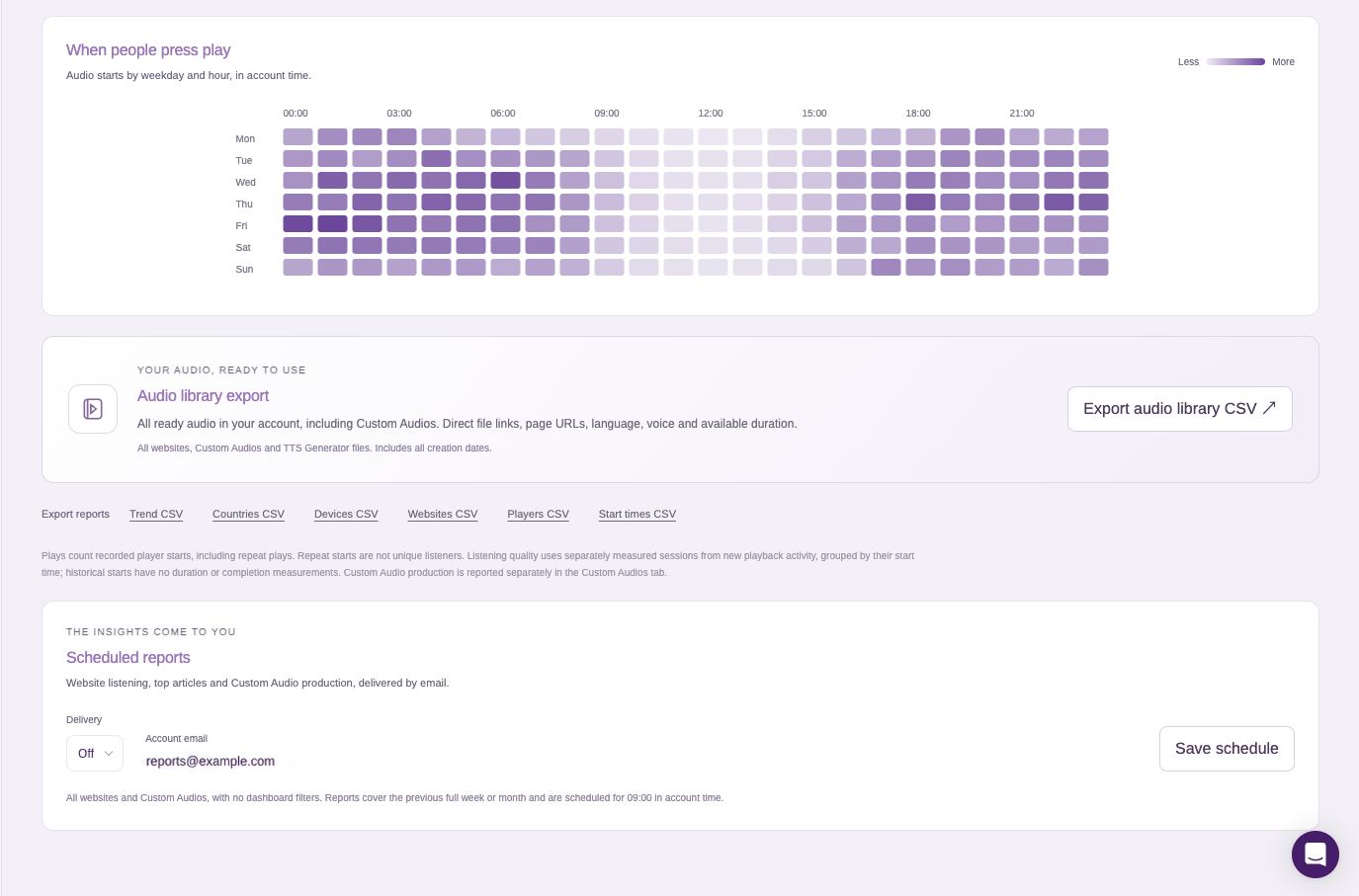The image size is (1359, 896).
Task: Click the 'Export reports' label
Action: (x=75, y=515)
